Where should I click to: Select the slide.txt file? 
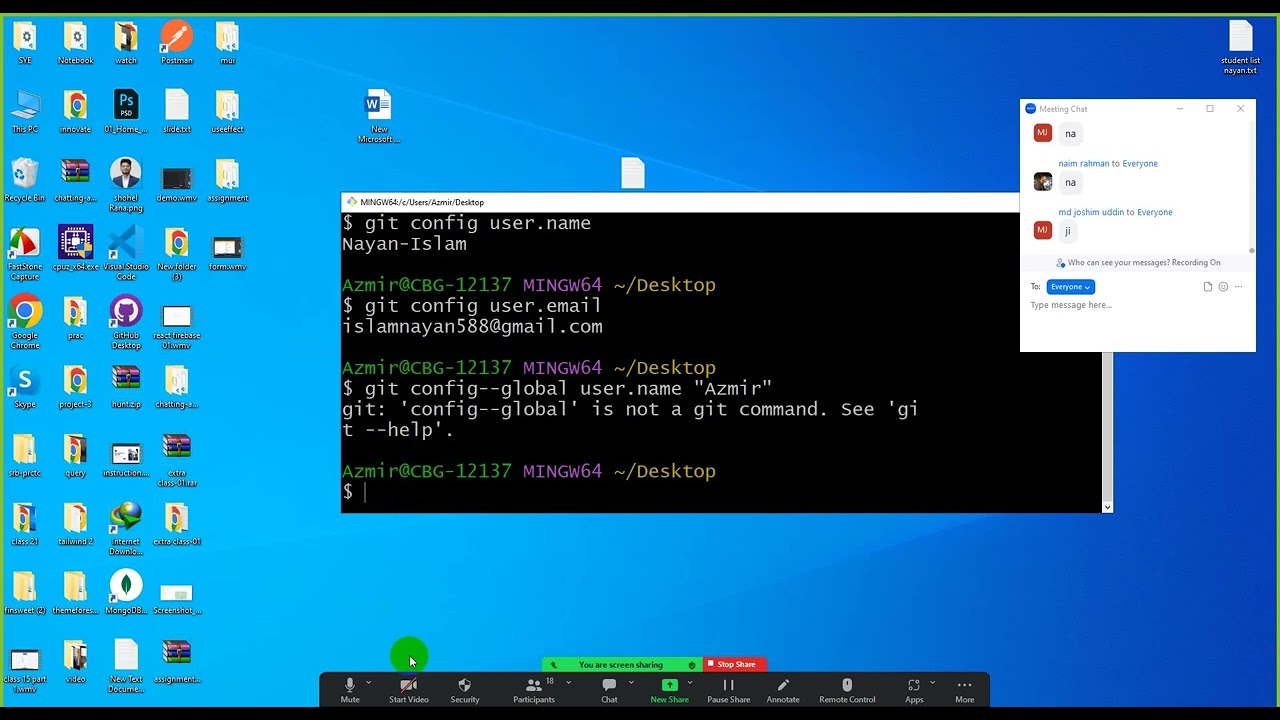click(x=177, y=112)
